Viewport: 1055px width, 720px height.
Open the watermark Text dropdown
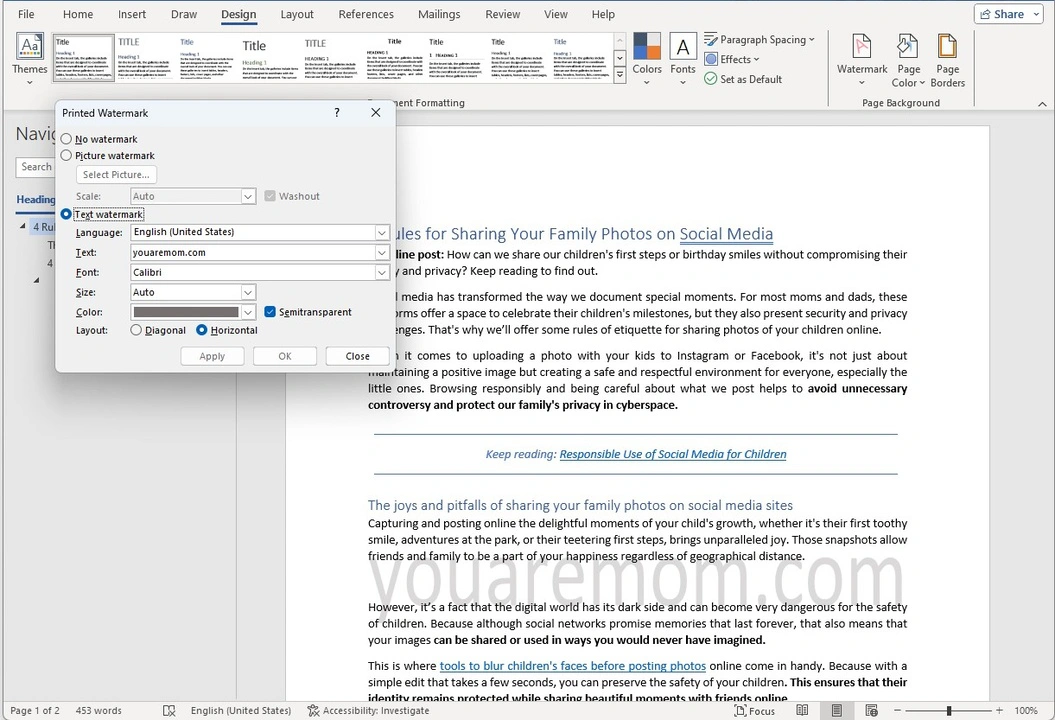pyautogui.click(x=381, y=252)
